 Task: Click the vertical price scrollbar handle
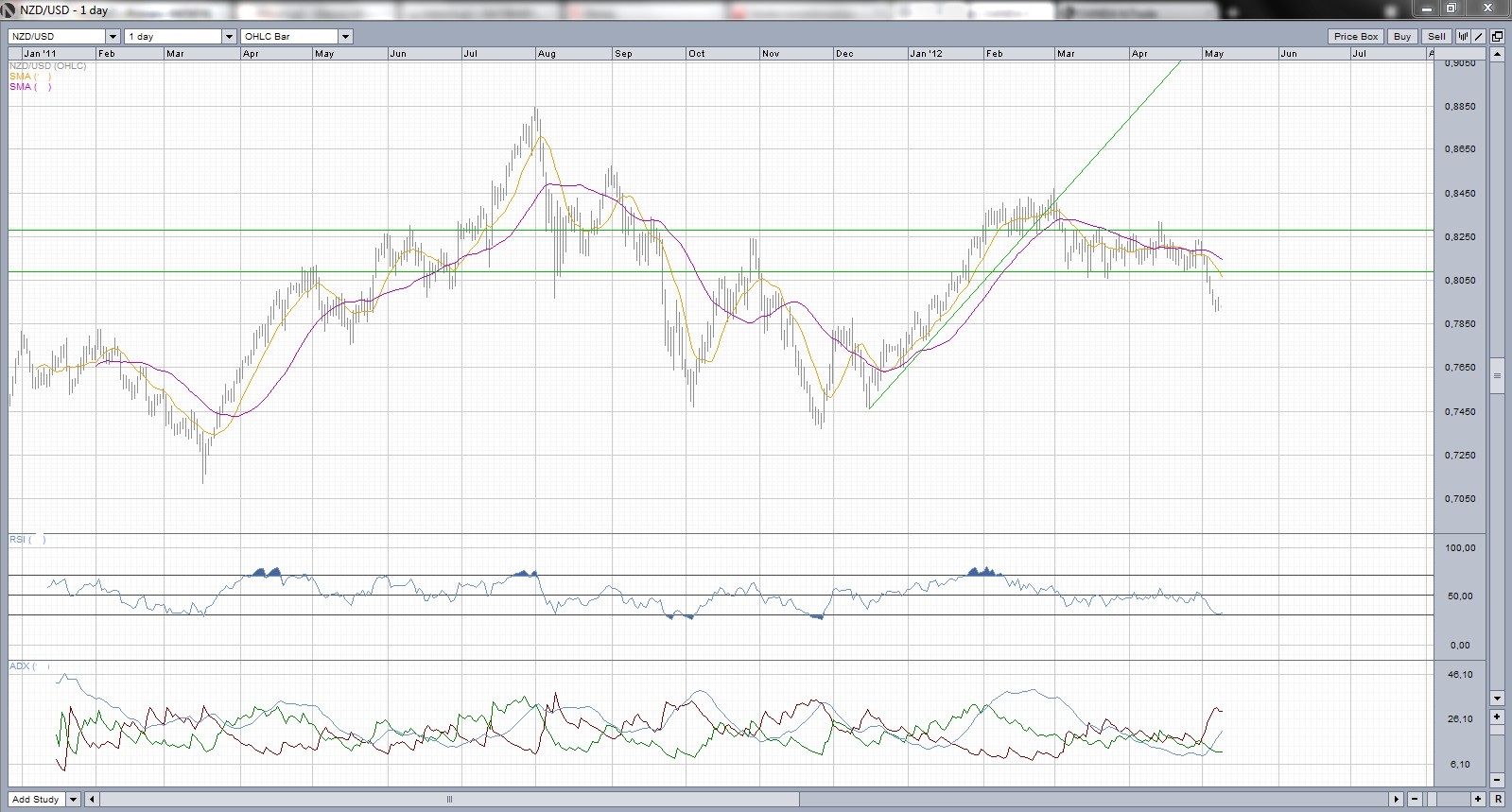(1497, 375)
